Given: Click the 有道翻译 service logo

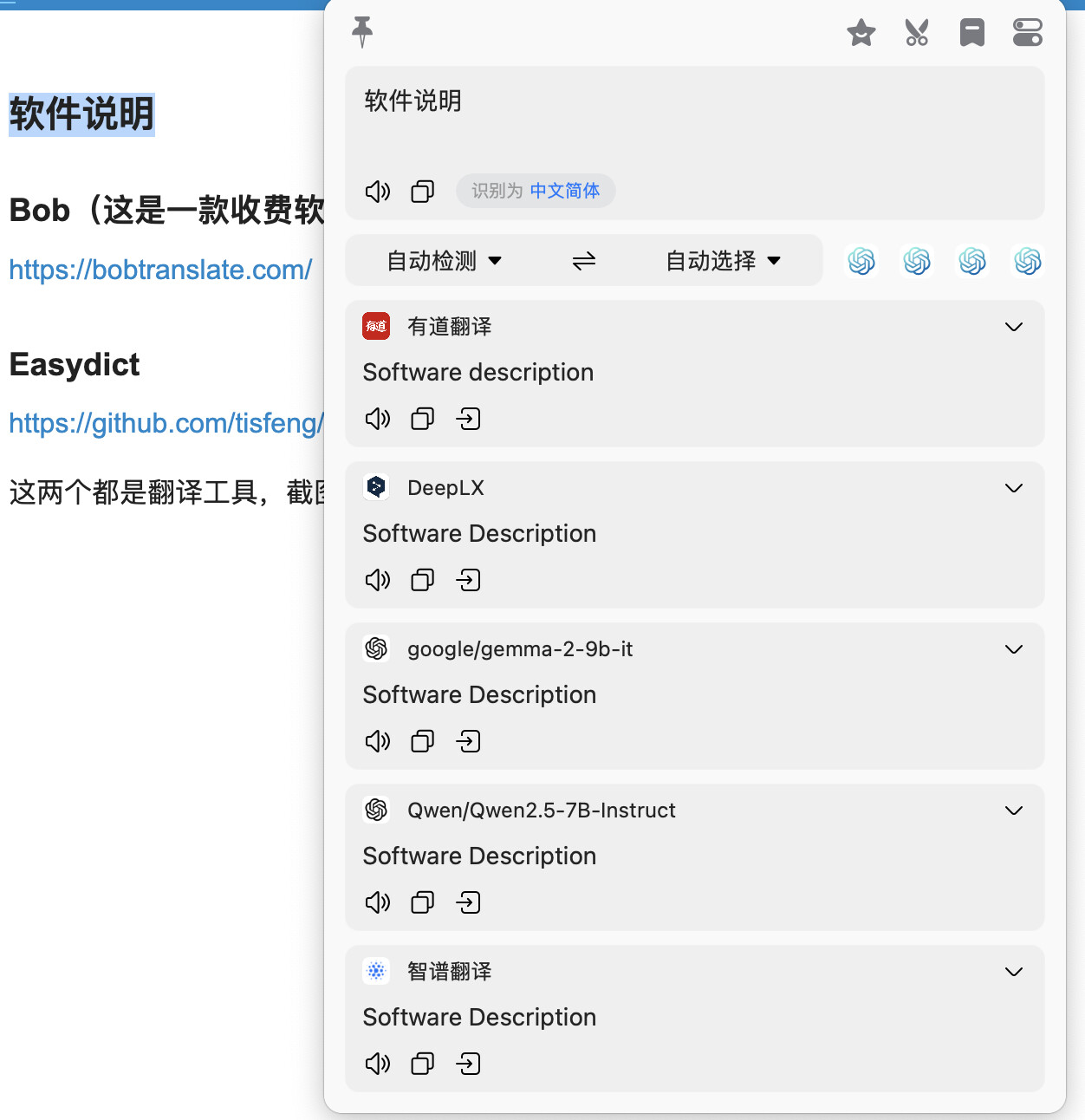Looking at the screenshot, I should [376, 326].
